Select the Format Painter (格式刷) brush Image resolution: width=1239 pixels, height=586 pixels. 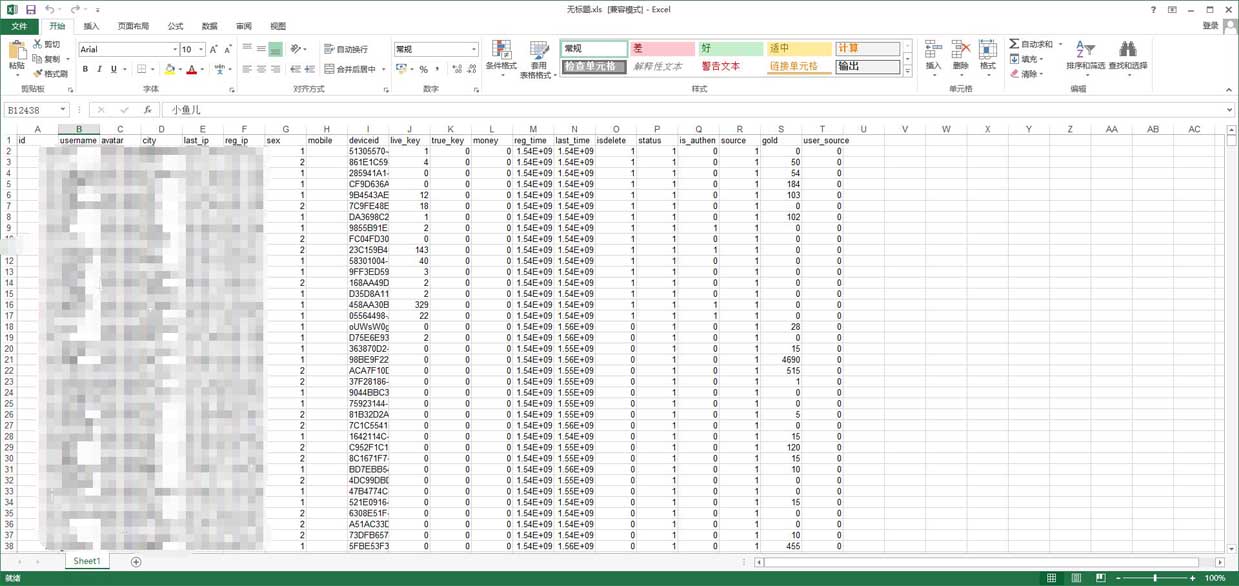[38, 74]
